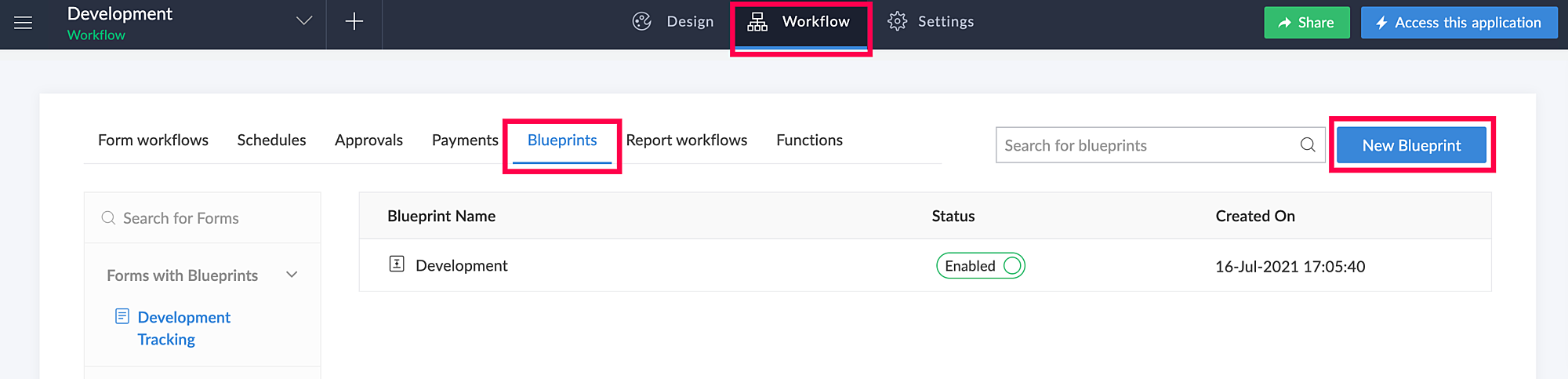Open the Schedules tab
The image size is (1568, 379).
pyautogui.click(x=271, y=140)
